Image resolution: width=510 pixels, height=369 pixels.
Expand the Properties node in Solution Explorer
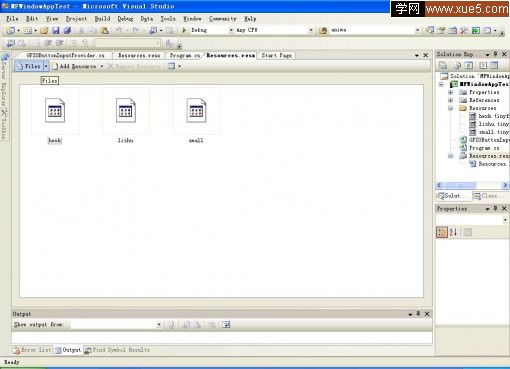click(x=450, y=92)
